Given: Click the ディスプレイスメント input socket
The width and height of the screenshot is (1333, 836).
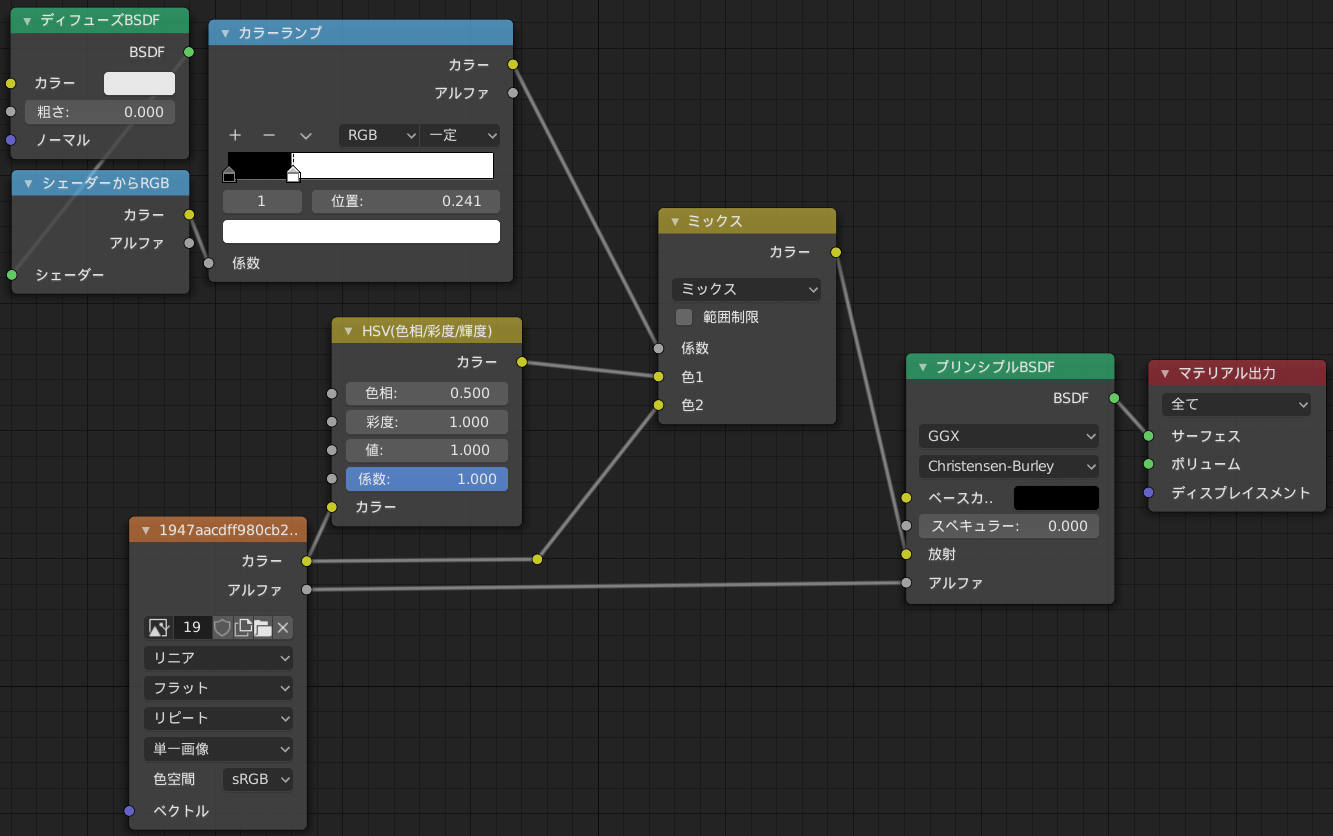Looking at the screenshot, I should pyautogui.click(x=1149, y=493).
